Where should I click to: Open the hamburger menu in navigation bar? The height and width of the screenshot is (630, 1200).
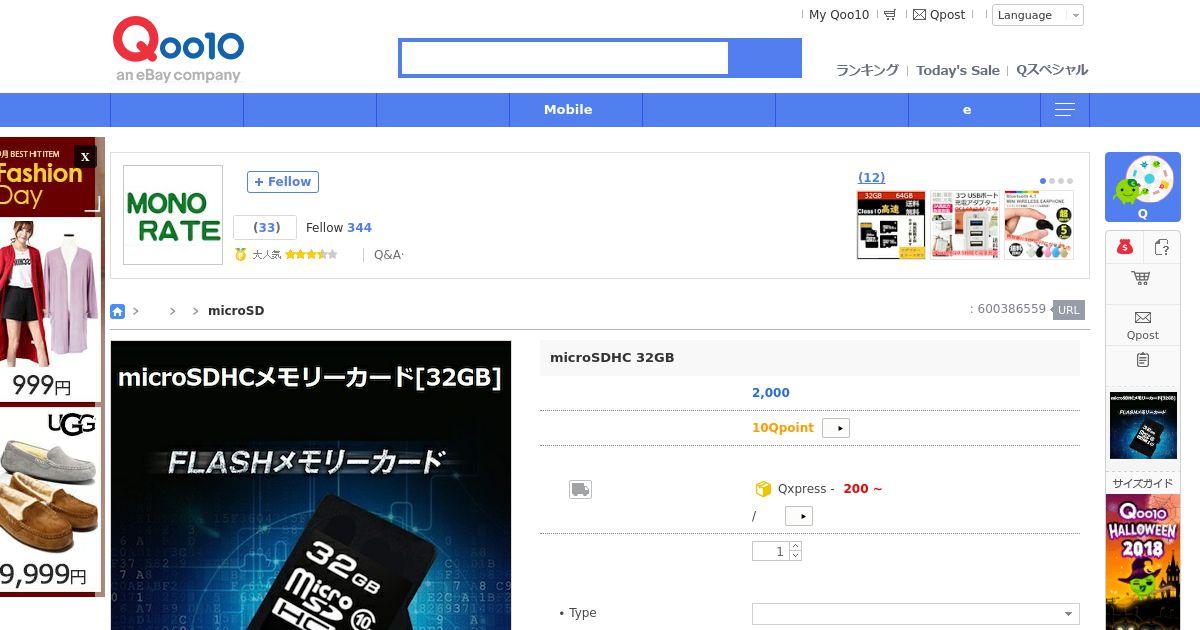click(1065, 110)
